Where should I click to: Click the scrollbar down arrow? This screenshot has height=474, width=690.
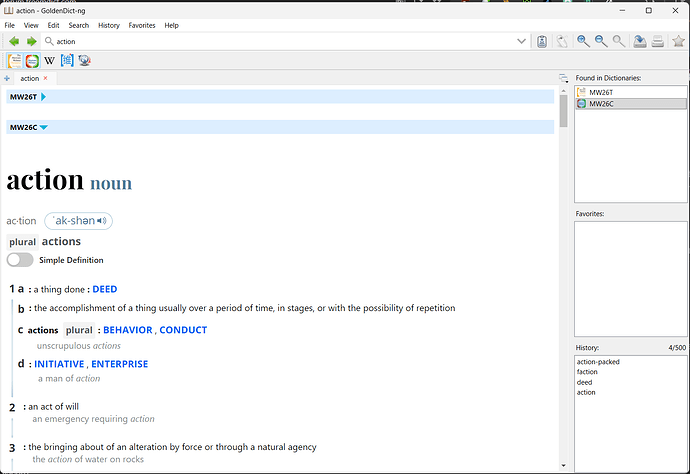pos(563,466)
